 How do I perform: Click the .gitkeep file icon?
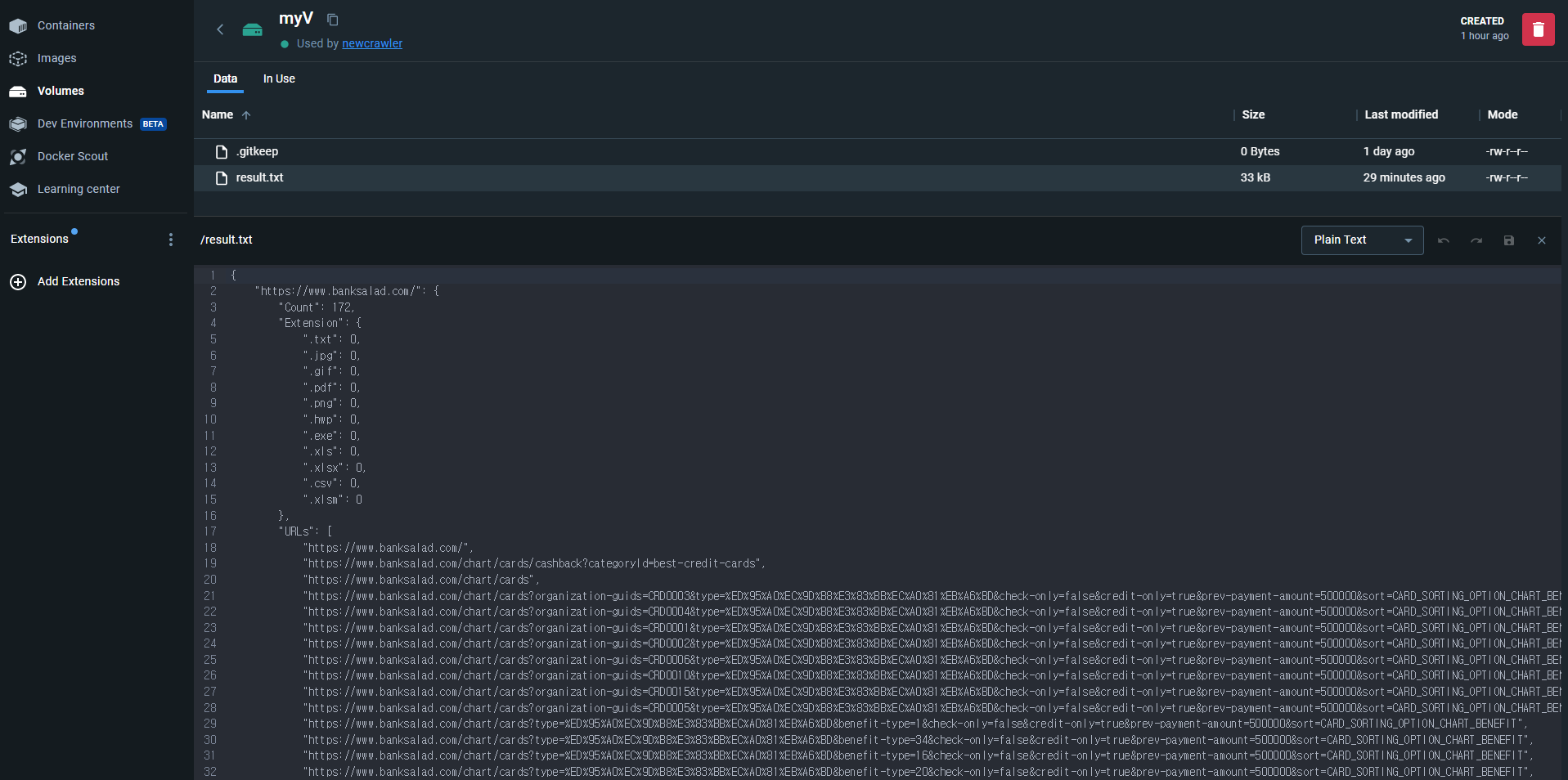[221, 152]
